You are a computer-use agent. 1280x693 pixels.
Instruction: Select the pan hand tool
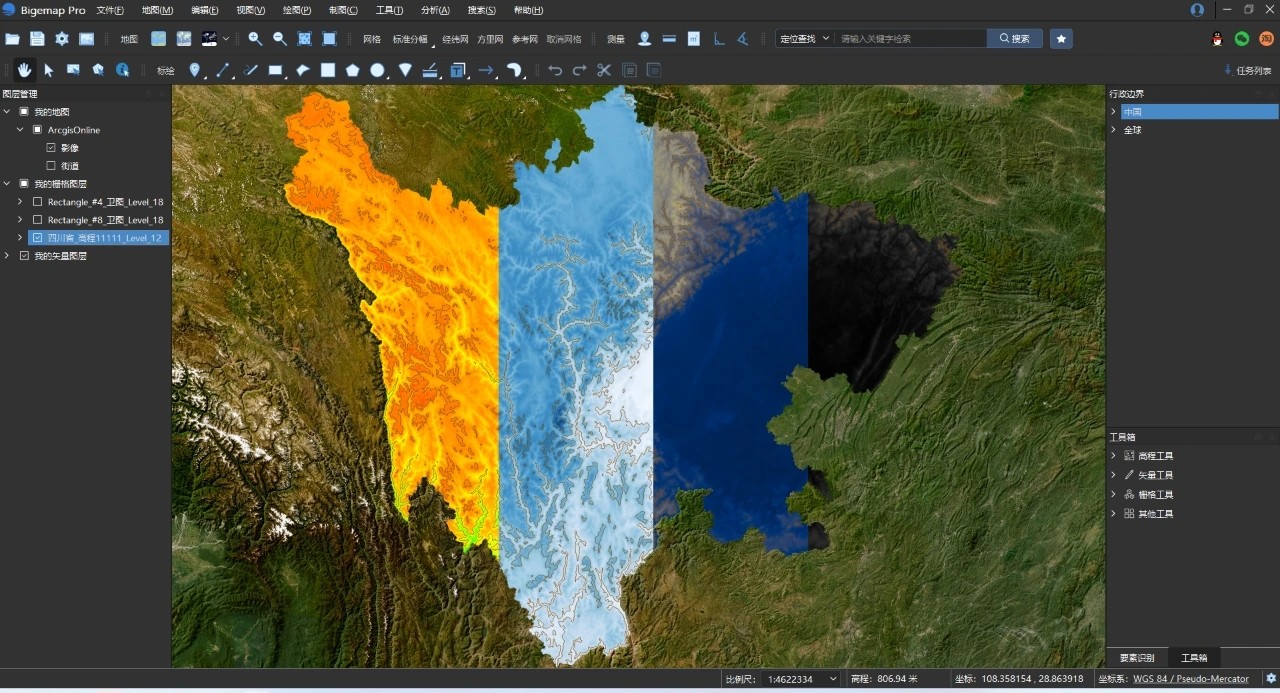coord(24,70)
